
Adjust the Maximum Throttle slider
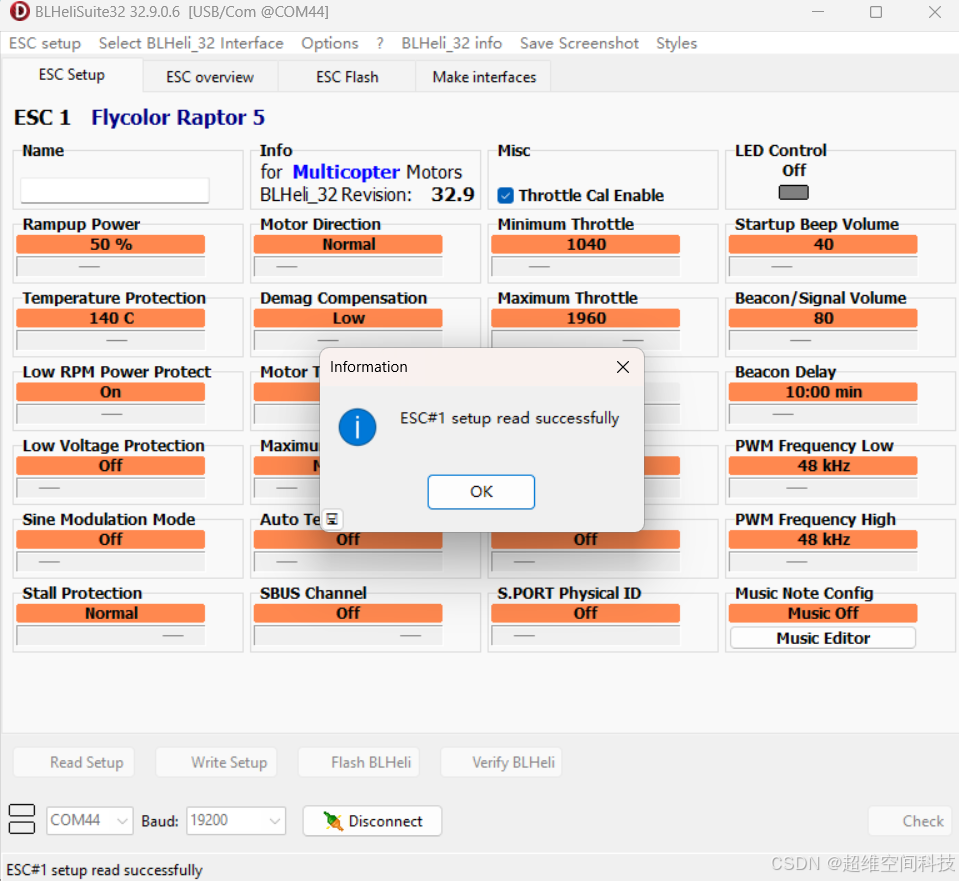coord(585,340)
